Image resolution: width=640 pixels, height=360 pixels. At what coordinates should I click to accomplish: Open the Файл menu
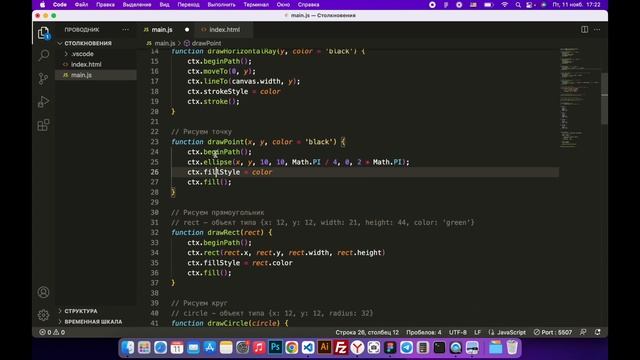pos(81,5)
